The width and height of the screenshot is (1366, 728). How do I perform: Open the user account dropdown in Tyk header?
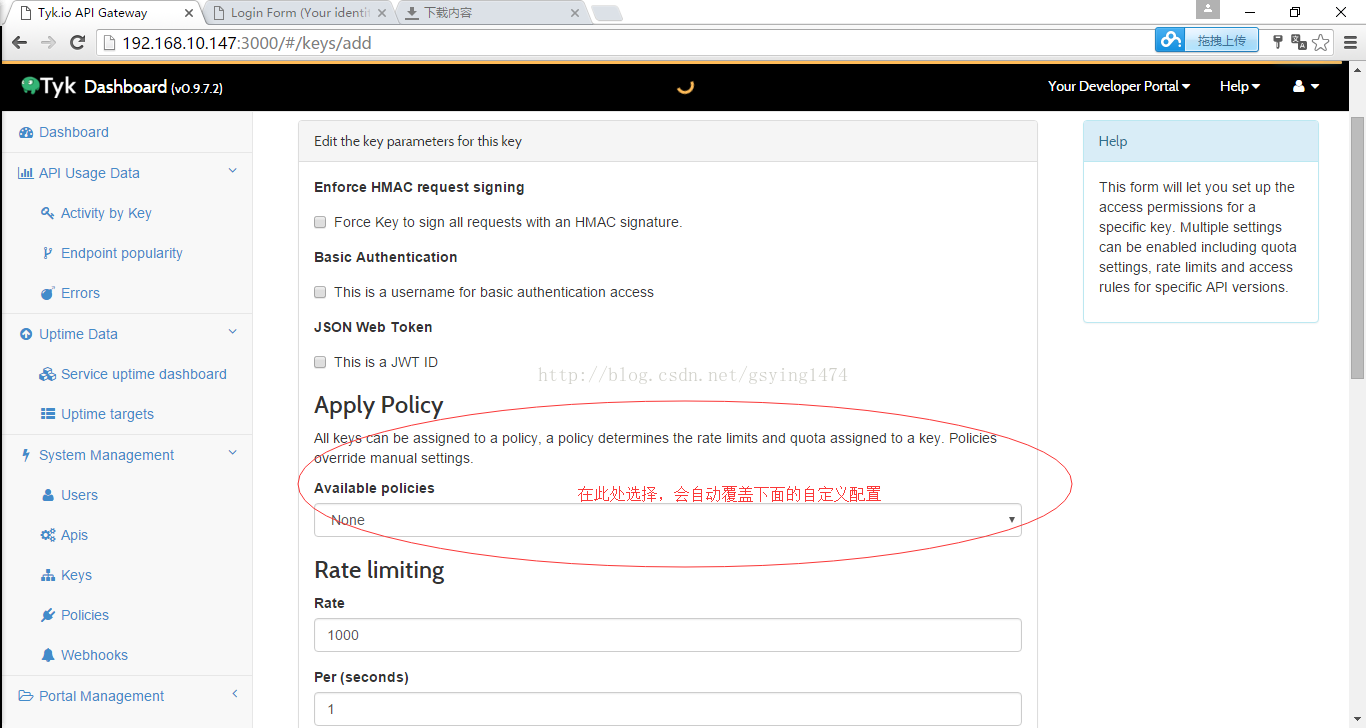coord(1306,86)
